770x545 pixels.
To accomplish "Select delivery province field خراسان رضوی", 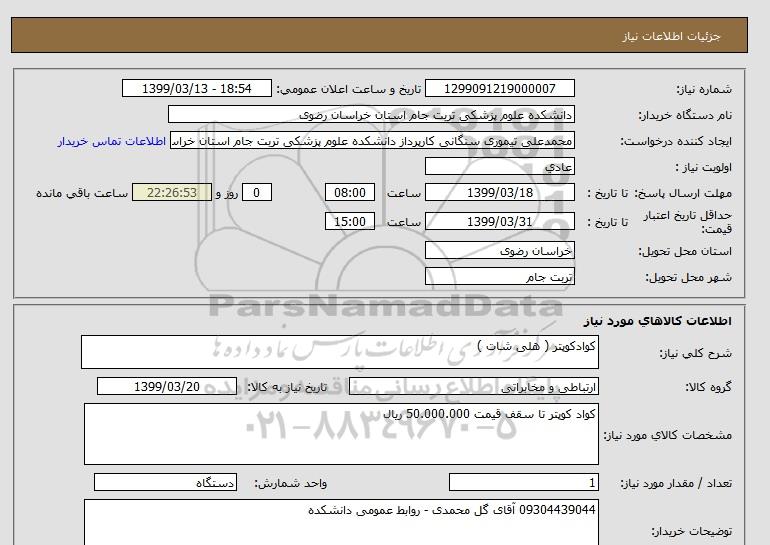I will 499,250.
